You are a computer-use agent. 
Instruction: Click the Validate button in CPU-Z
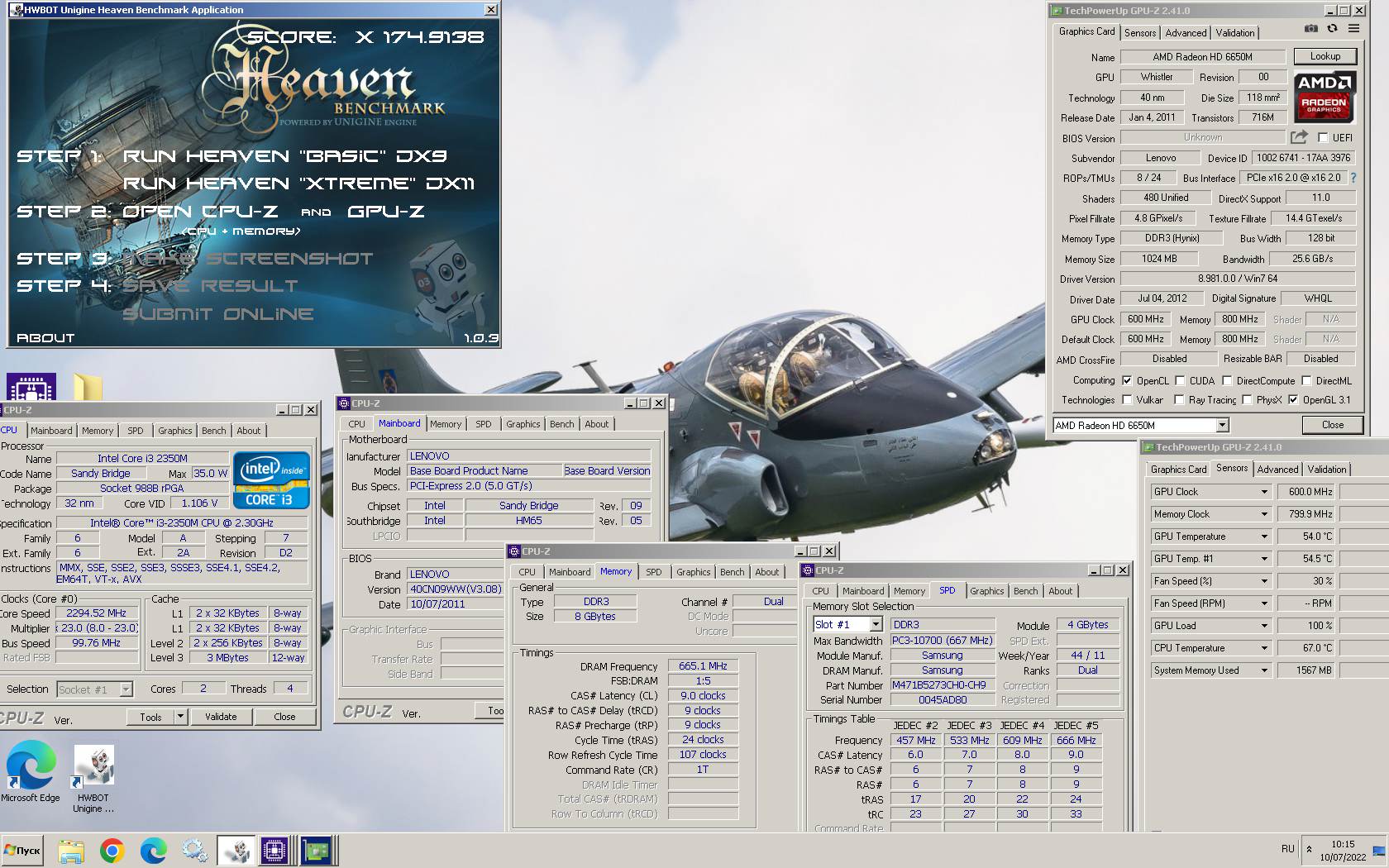pyautogui.click(x=221, y=717)
